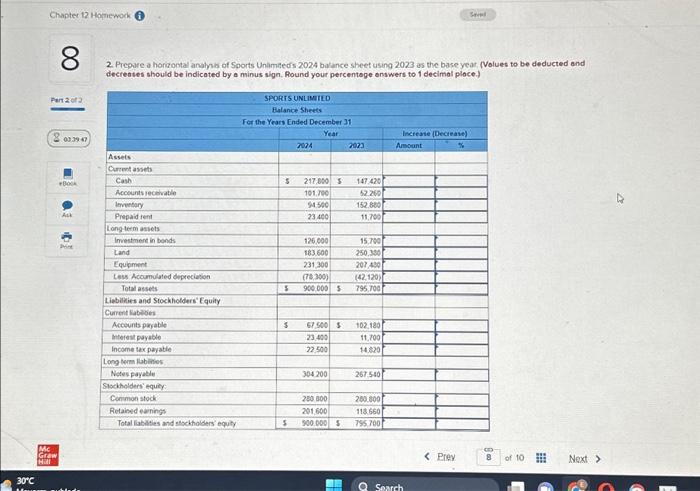Go to the Prev question
This screenshot has height=491, width=700.
coord(446,457)
